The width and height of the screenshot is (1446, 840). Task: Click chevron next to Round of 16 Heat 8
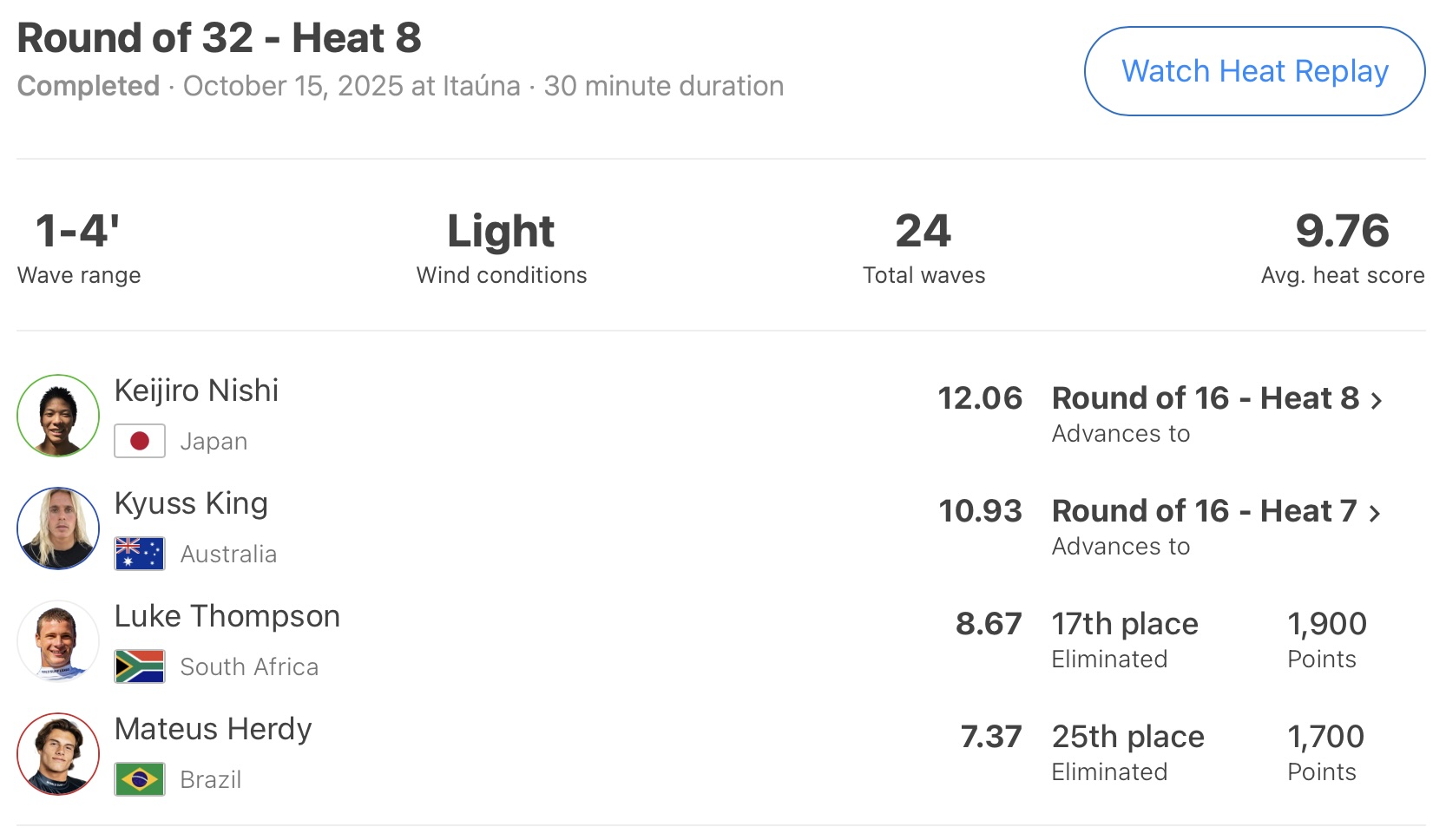click(x=1377, y=401)
